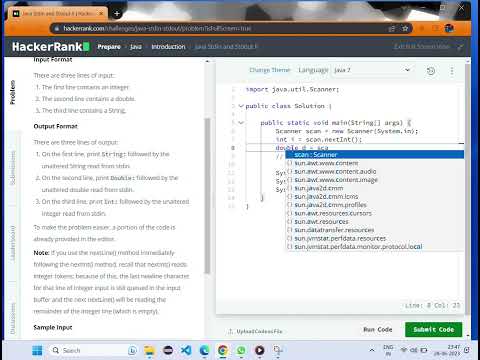Open the Windows Start menu
This screenshot has height=360, width=480.
click(x=37, y=350)
